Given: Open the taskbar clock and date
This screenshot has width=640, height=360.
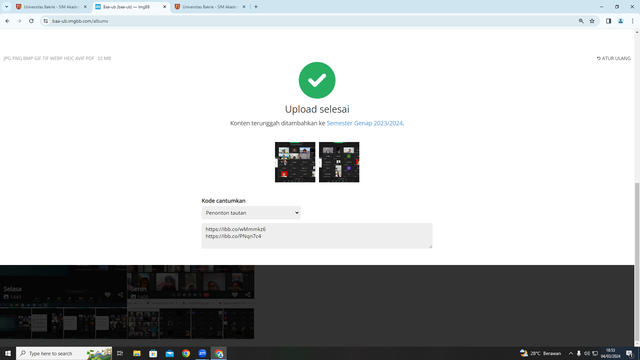Looking at the screenshot, I should [610, 353].
